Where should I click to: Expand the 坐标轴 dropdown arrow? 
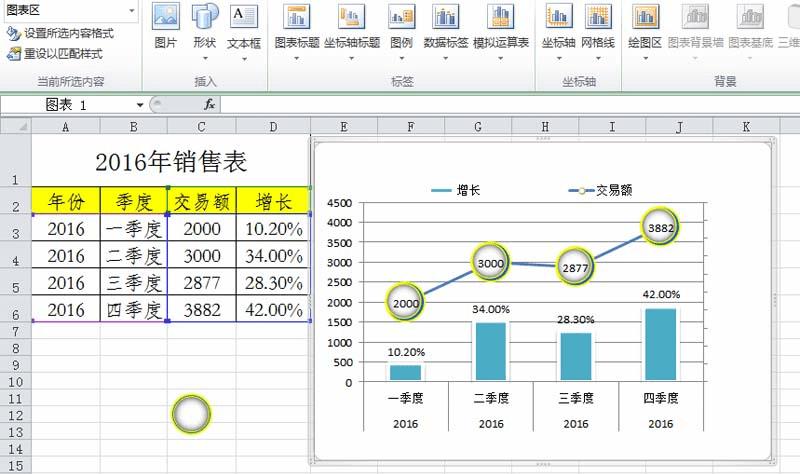point(559,58)
